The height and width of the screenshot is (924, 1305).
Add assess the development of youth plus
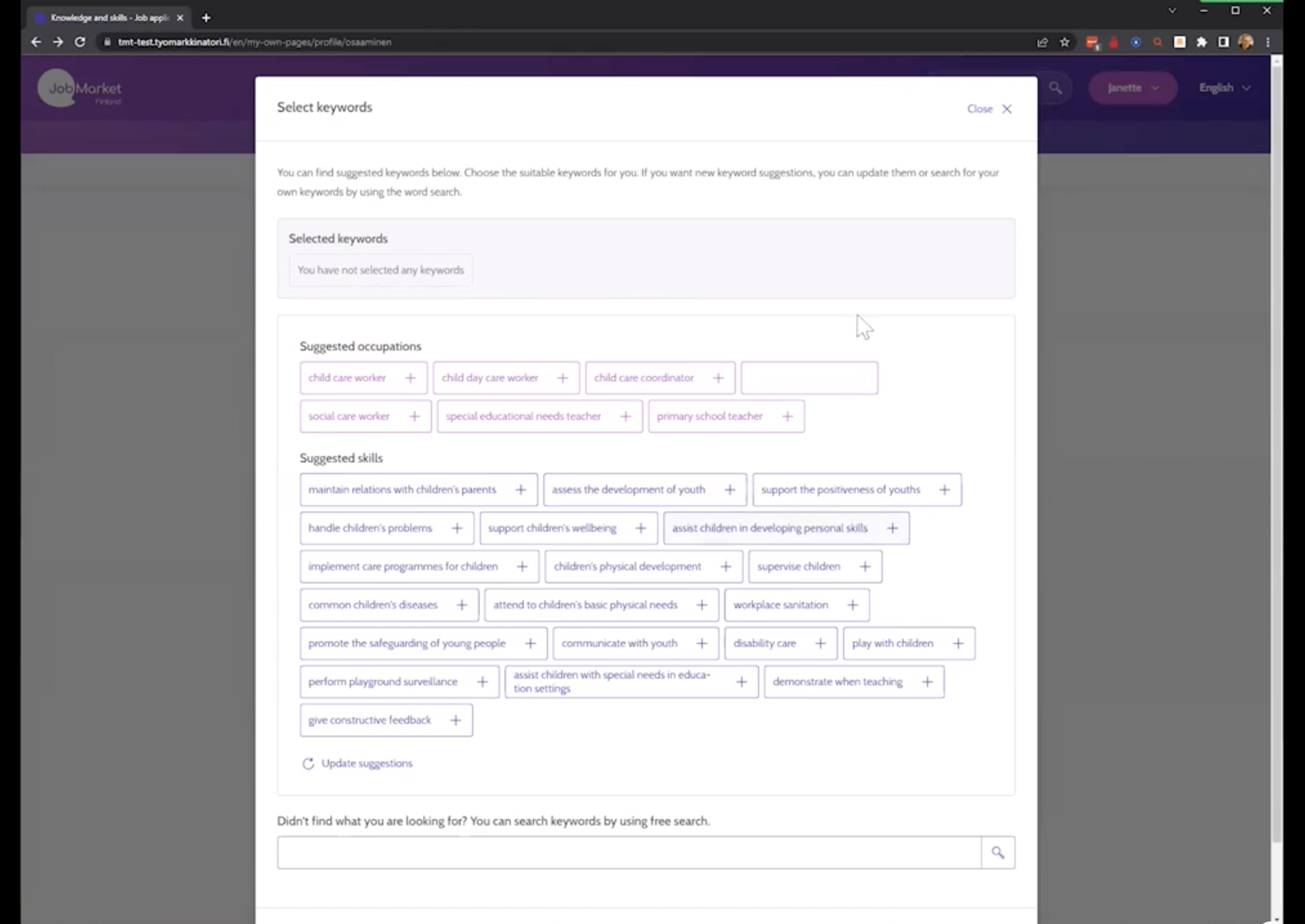click(x=730, y=489)
